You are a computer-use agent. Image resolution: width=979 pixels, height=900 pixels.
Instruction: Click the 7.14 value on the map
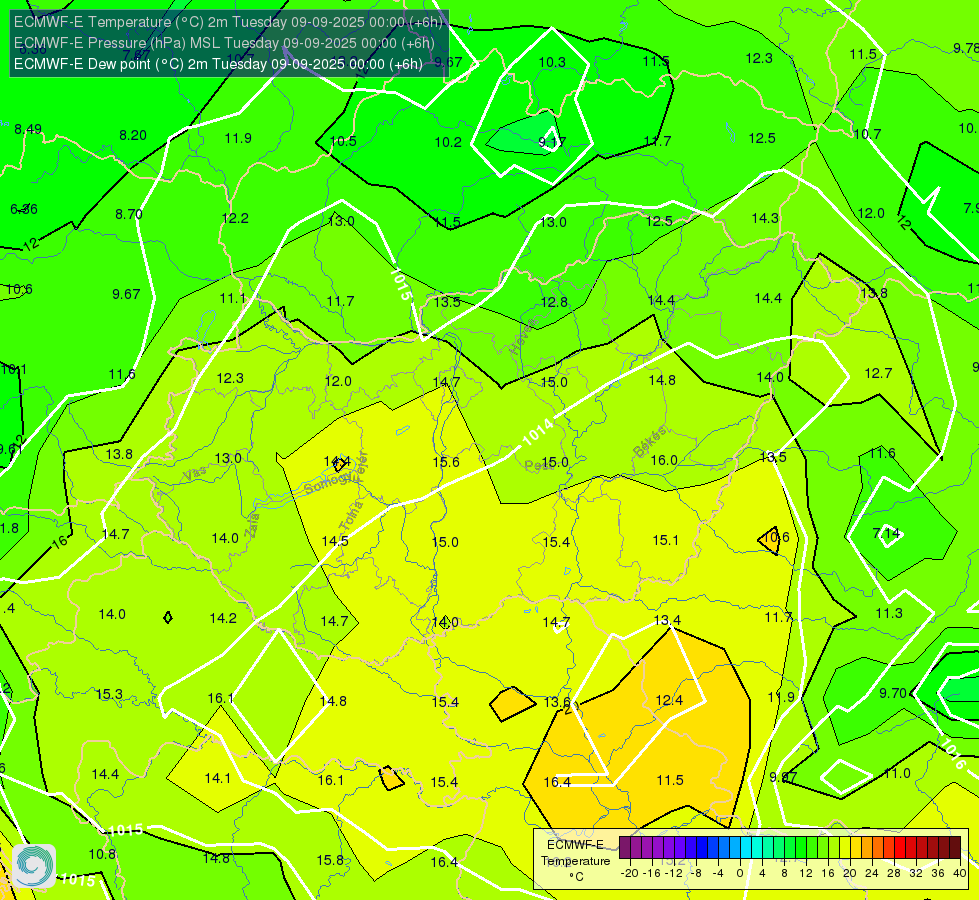(886, 533)
